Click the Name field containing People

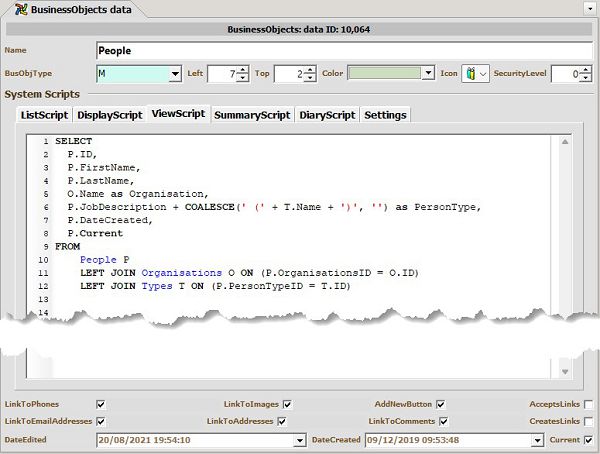(x=344, y=51)
